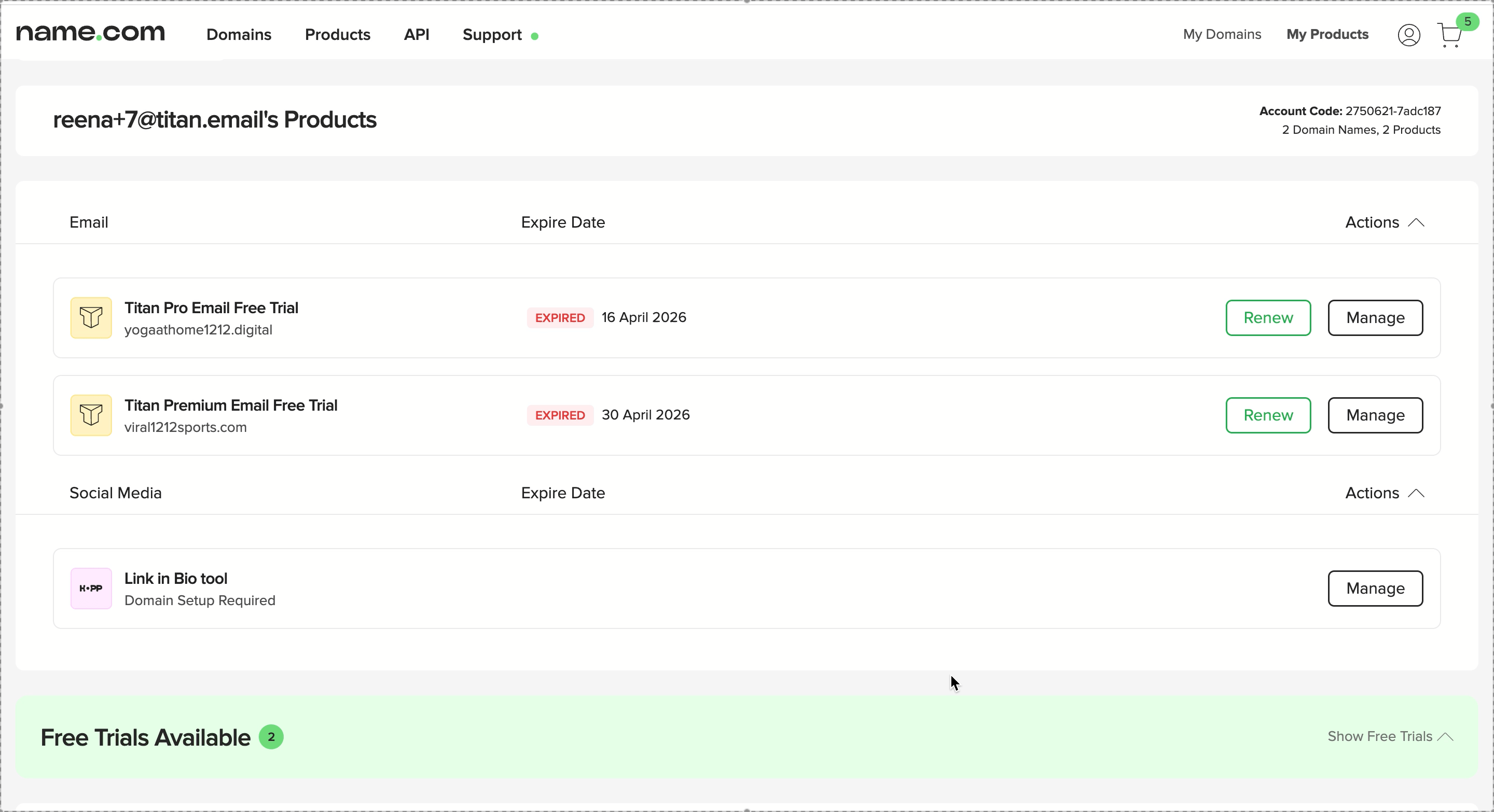Open the Domains menu
Image resolution: width=1494 pixels, height=812 pixels.
[x=239, y=35]
